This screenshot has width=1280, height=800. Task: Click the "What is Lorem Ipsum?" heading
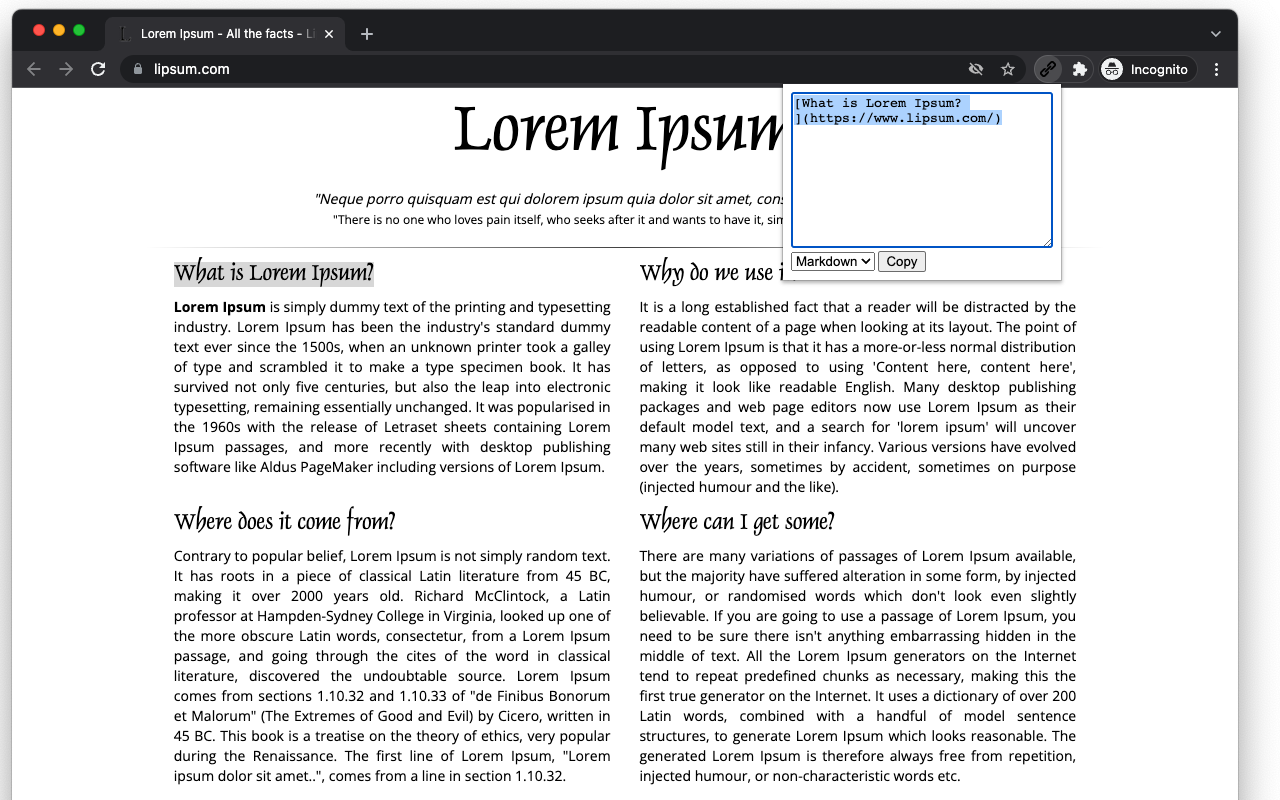click(273, 273)
